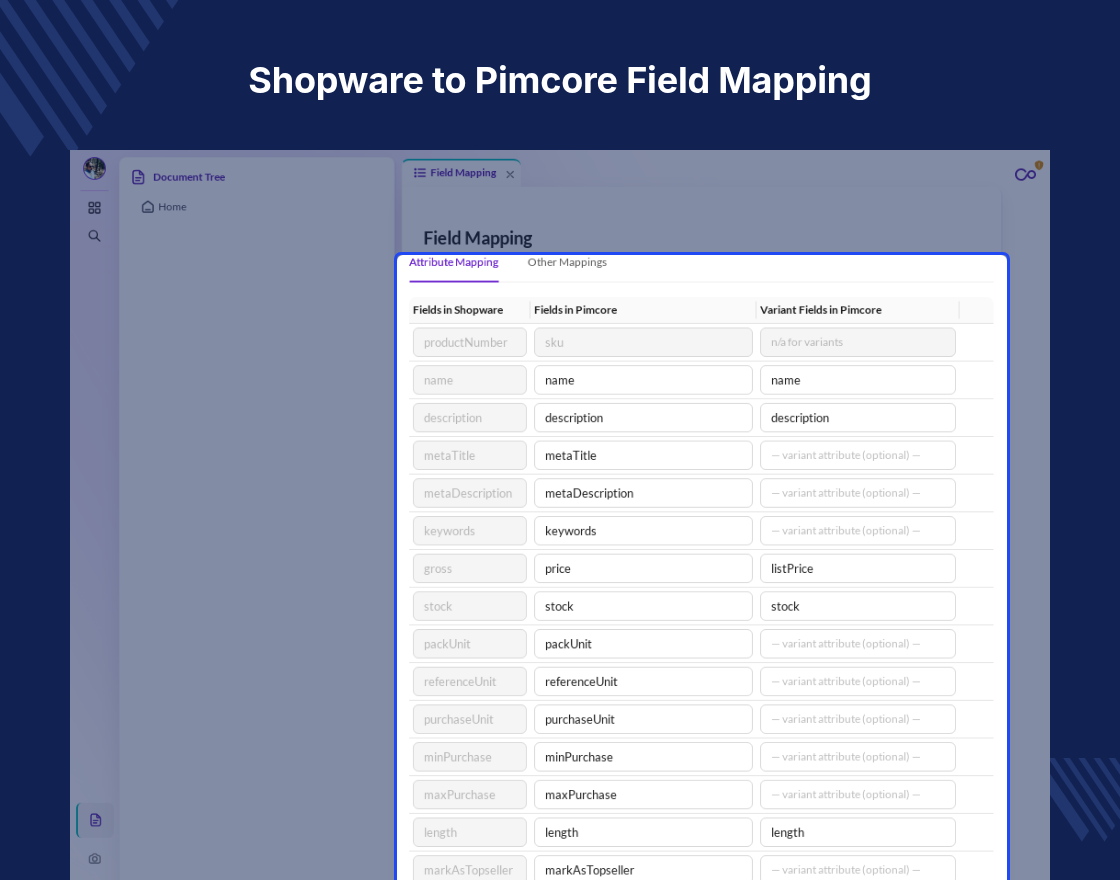Click the Pimcore maxPurchase field
The width and height of the screenshot is (1120, 880).
[643, 795]
